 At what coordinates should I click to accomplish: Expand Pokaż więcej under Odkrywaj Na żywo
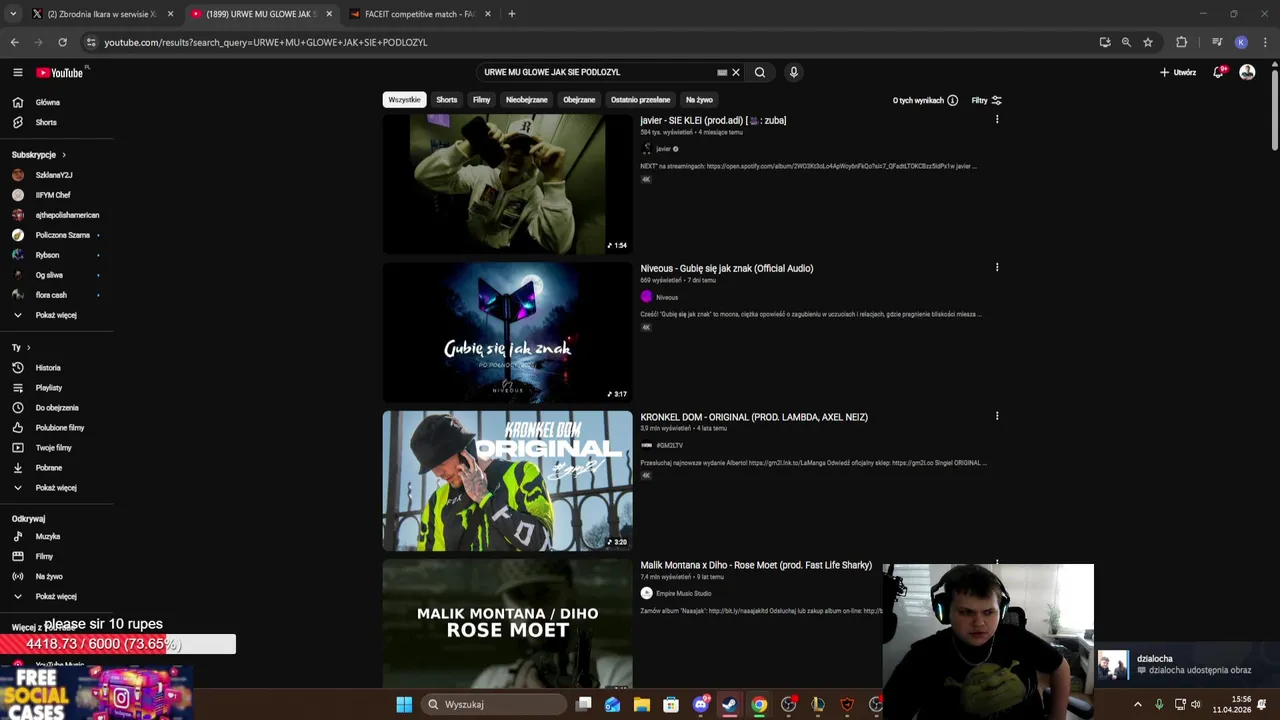pyautogui.click(x=56, y=597)
